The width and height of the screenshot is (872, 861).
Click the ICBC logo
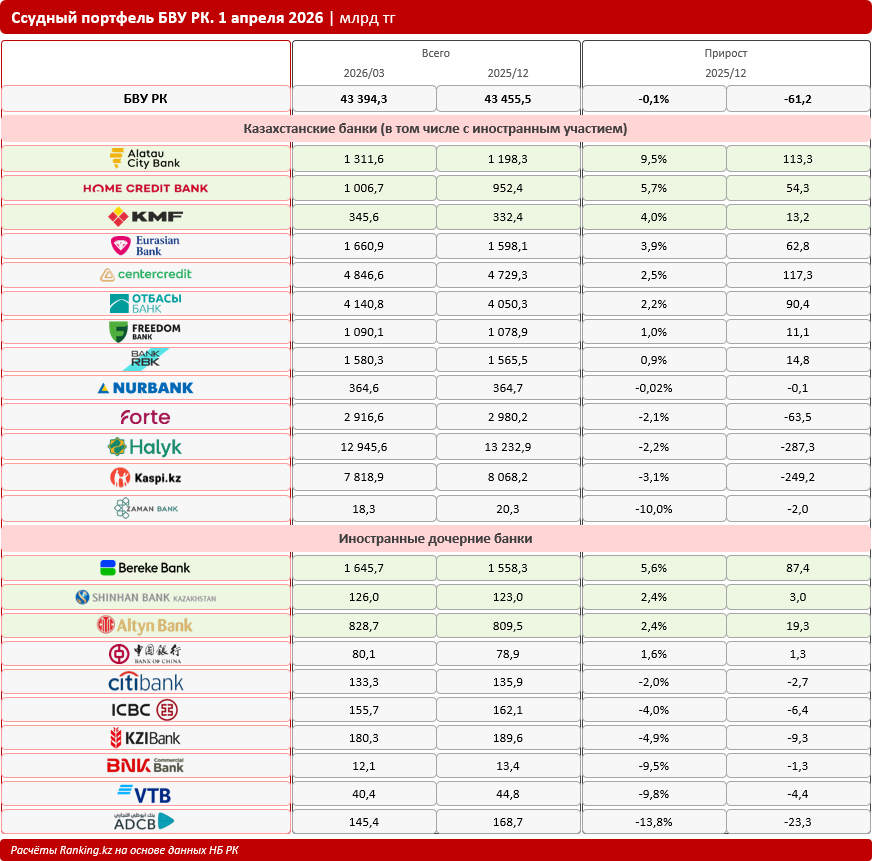coord(145,710)
